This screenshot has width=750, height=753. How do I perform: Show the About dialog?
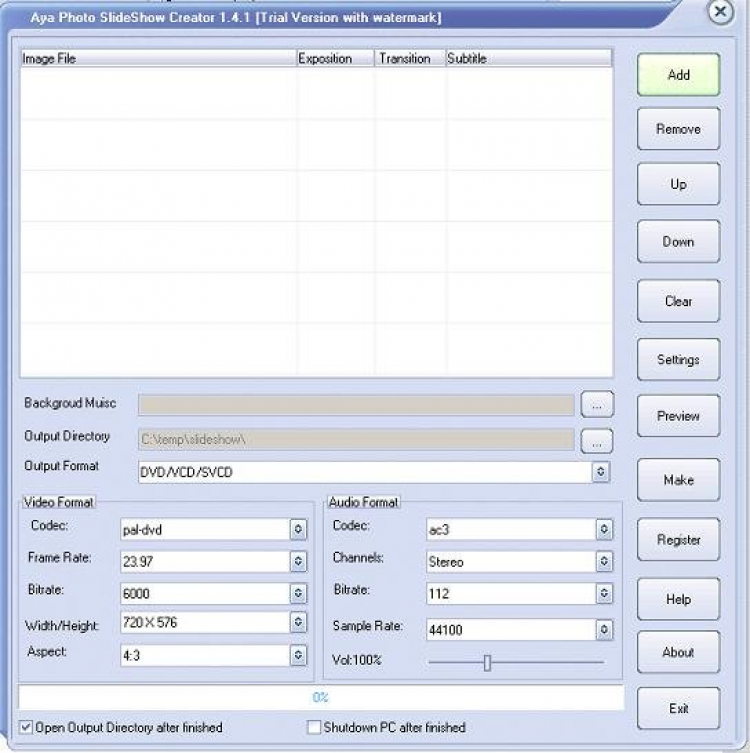[678, 652]
